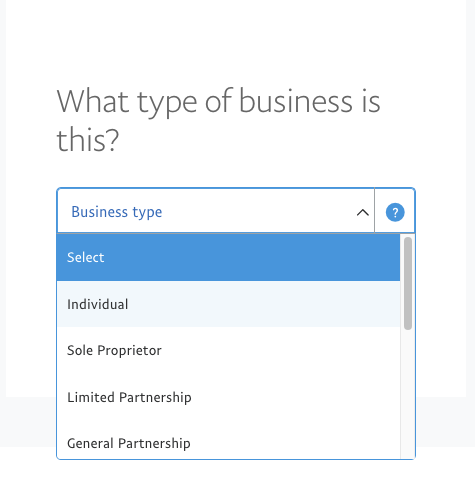Select Individual as business type
475x477 pixels.
pos(228,304)
